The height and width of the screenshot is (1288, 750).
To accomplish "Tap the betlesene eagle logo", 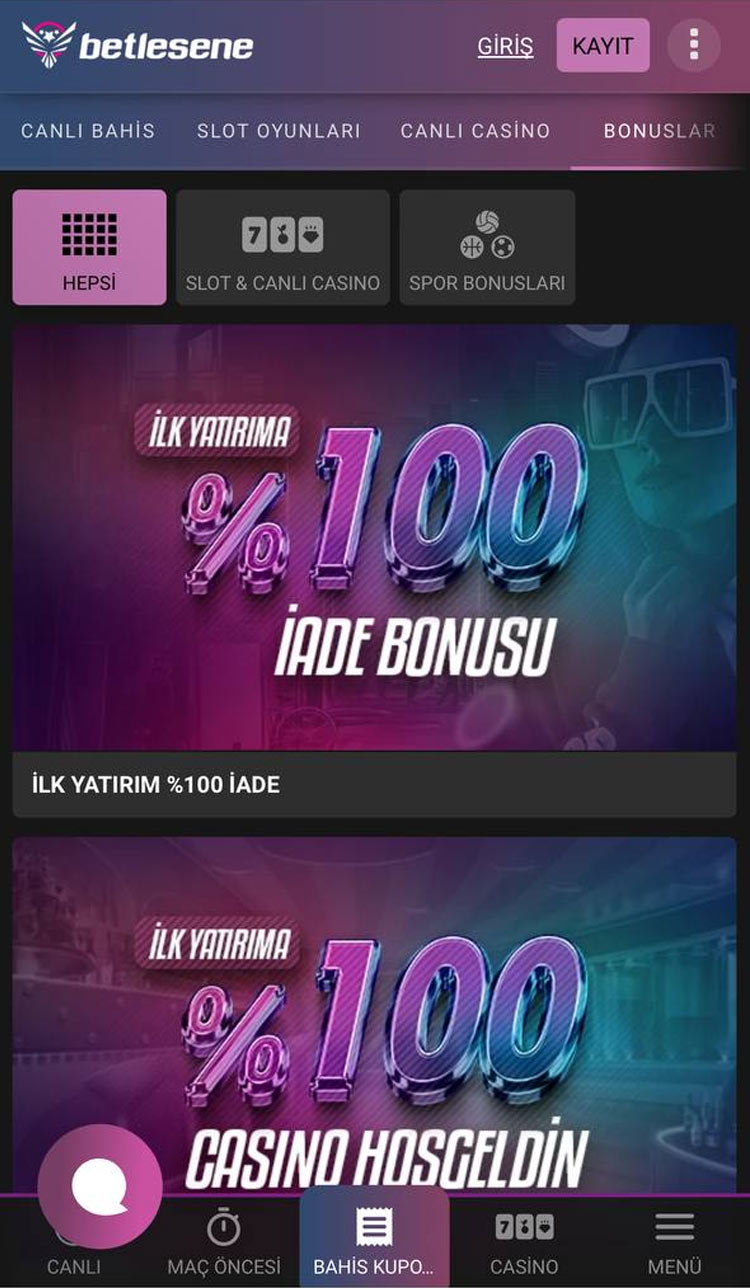I will pos(48,44).
